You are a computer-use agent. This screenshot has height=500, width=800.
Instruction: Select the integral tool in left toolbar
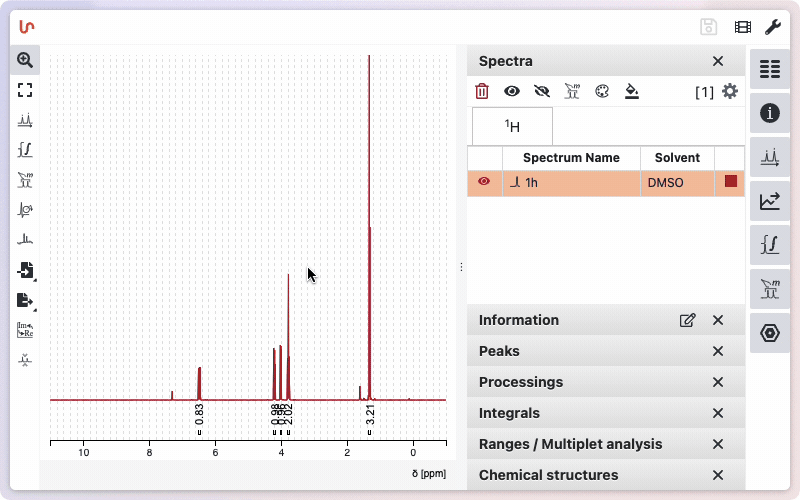(25, 150)
